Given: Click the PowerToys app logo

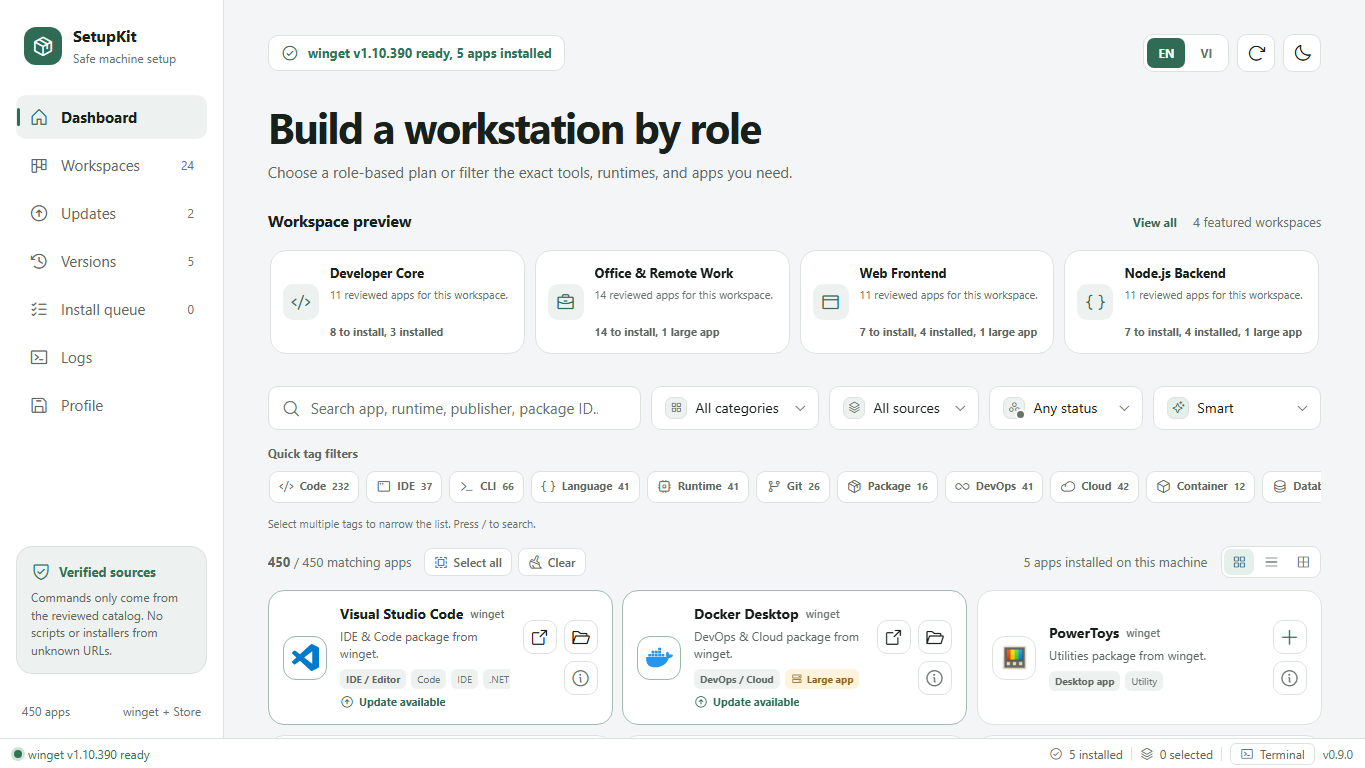Looking at the screenshot, I should (x=1014, y=657).
